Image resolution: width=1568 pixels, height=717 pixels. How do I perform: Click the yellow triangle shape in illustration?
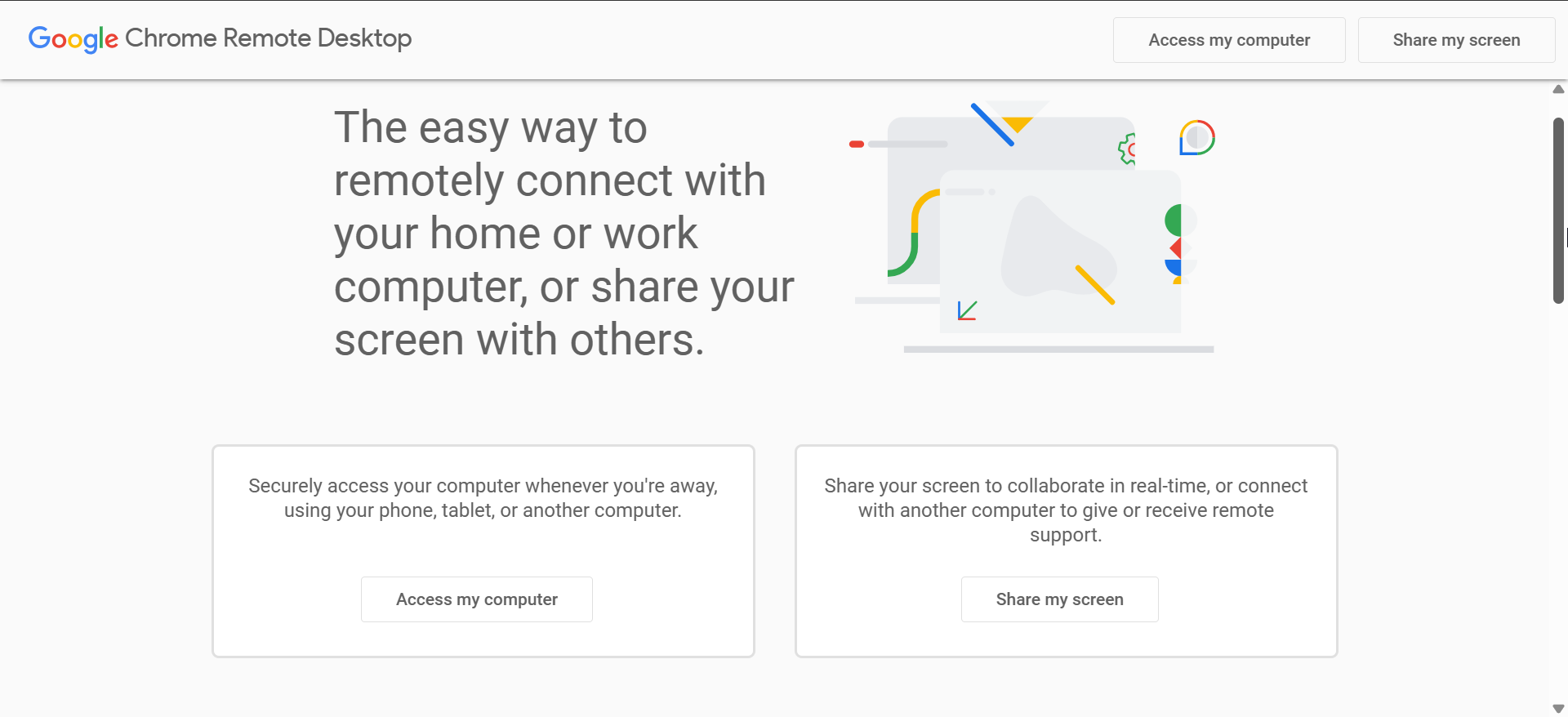point(1018,124)
